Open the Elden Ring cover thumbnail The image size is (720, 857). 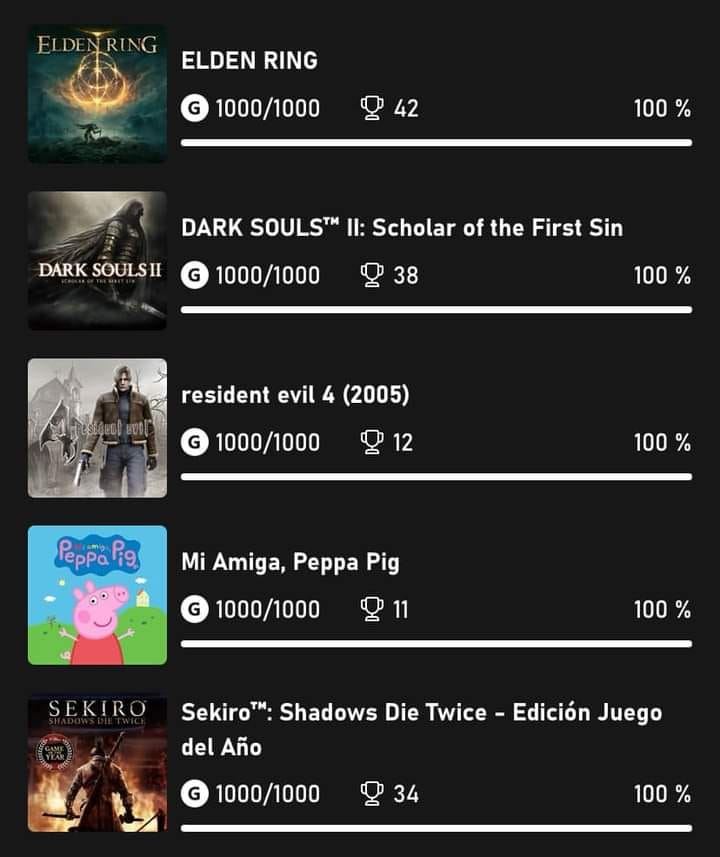tap(97, 94)
